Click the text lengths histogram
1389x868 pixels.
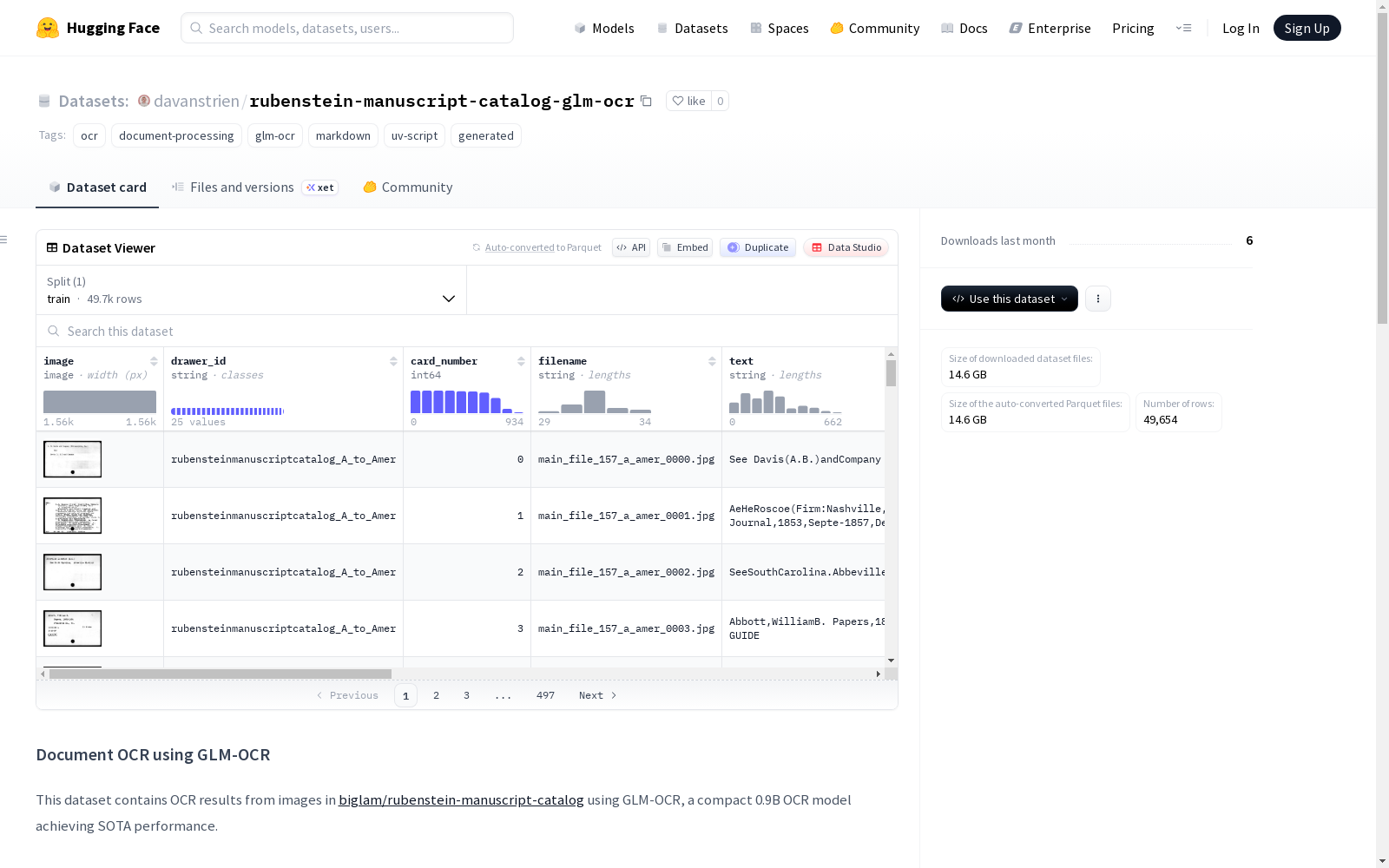click(x=786, y=401)
